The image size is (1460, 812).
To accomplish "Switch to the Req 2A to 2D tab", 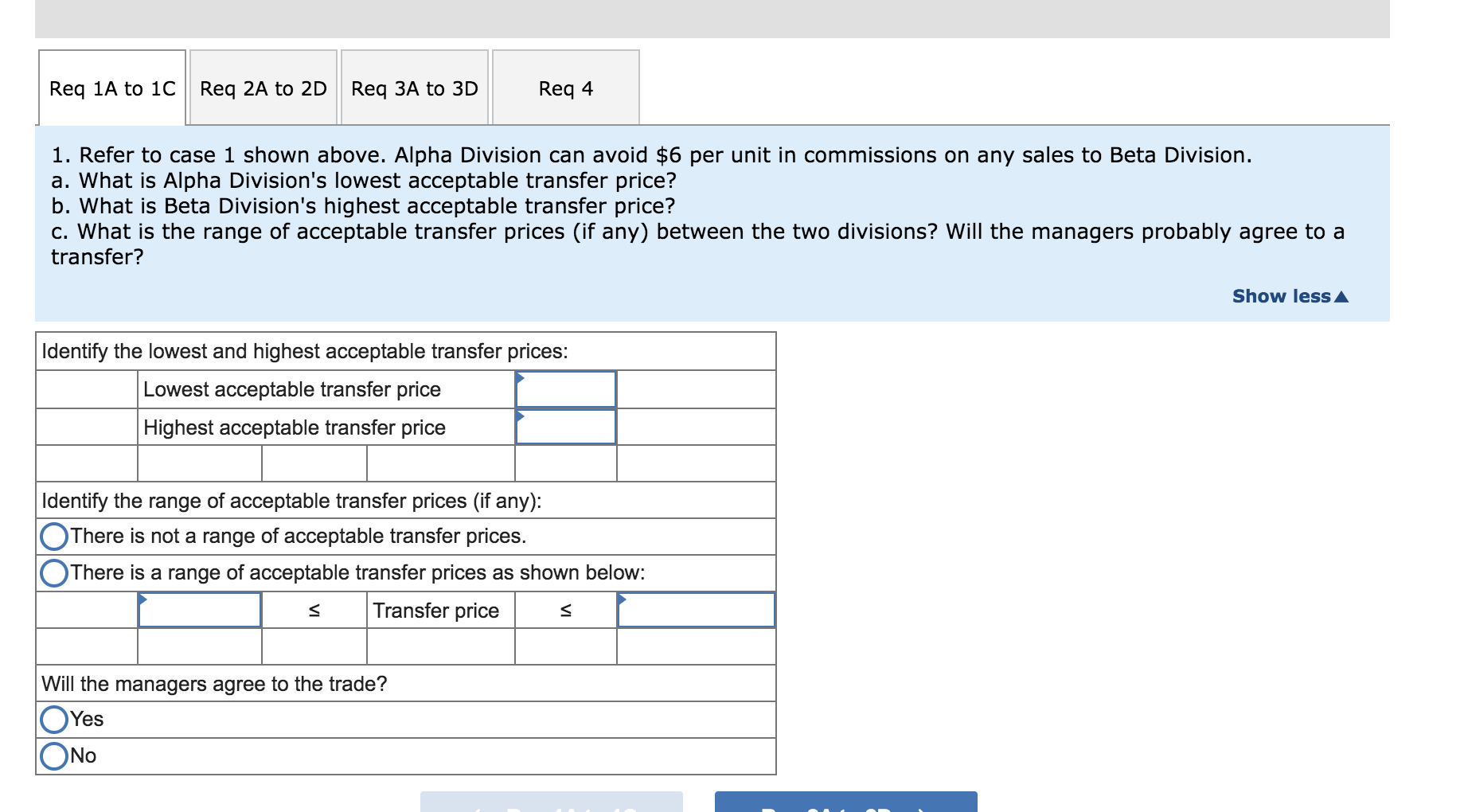I will point(263,89).
